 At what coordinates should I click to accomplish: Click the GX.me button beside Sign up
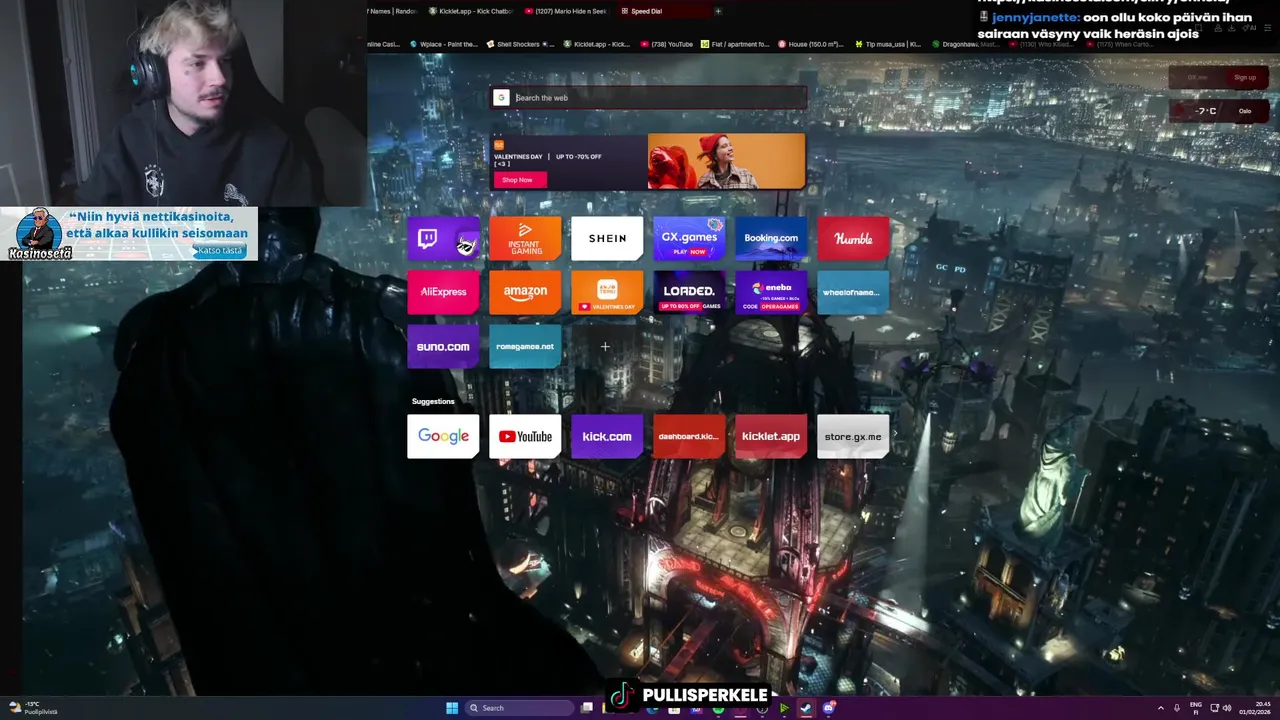click(1197, 77)
